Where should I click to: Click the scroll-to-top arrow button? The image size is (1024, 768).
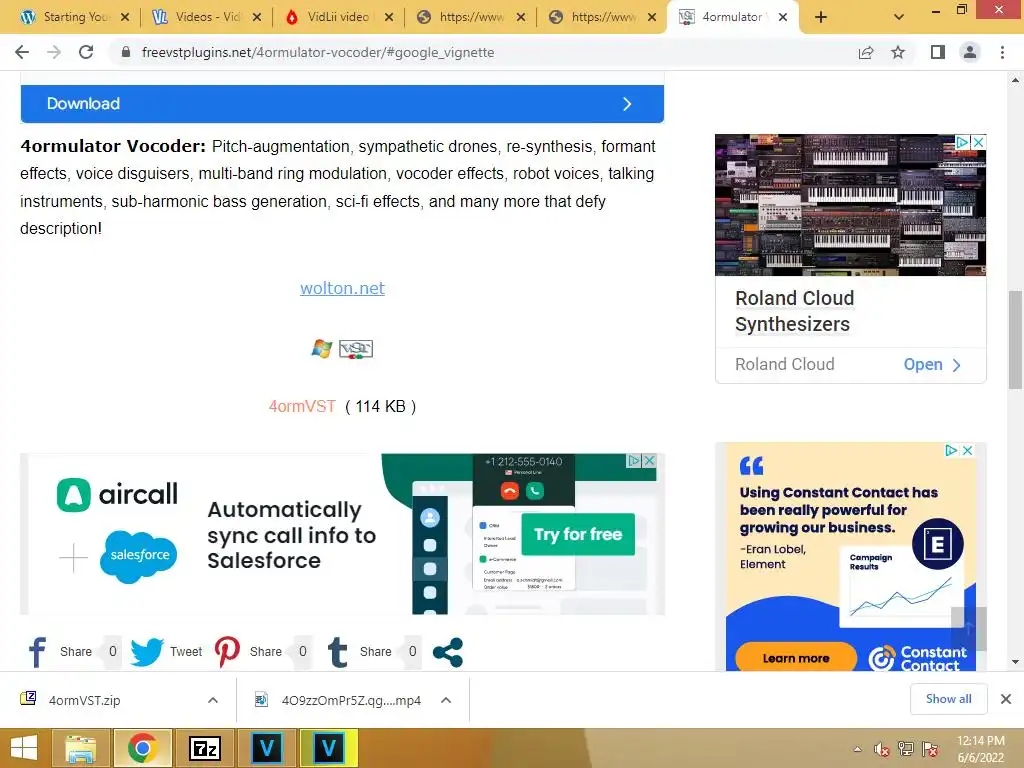pyautogui.click(x=969, y=629)
